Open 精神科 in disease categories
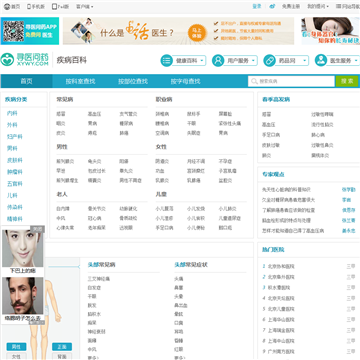 point(15,219)
